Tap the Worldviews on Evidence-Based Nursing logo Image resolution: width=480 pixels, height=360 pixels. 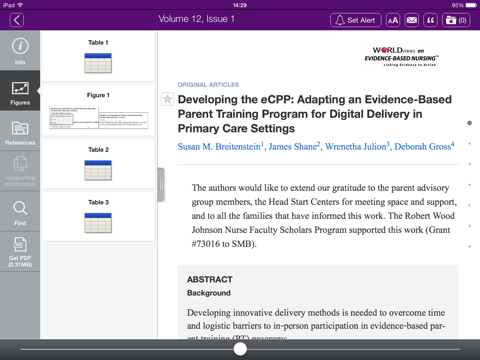401,57
